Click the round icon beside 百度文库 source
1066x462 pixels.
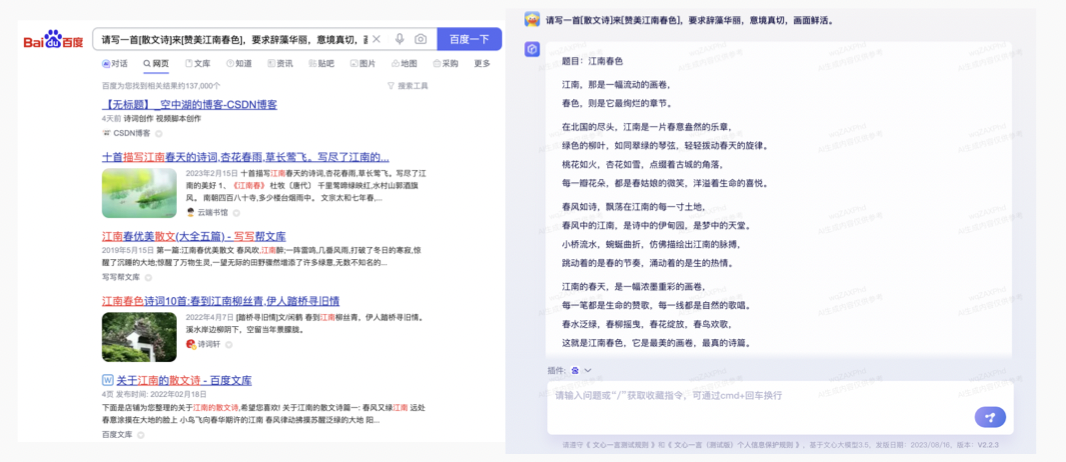tap(140, 434)
